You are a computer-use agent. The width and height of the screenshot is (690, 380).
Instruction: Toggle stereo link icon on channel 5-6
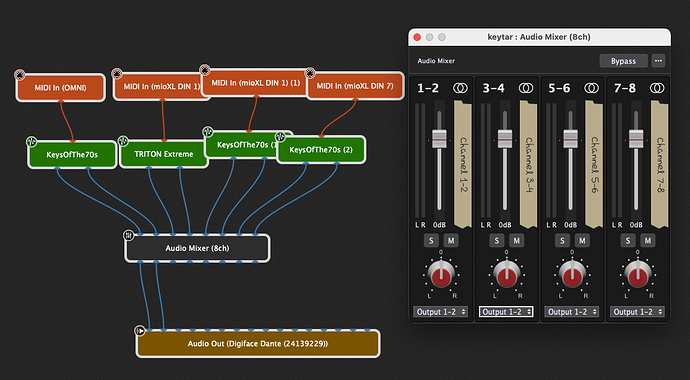tap(591, 88)
